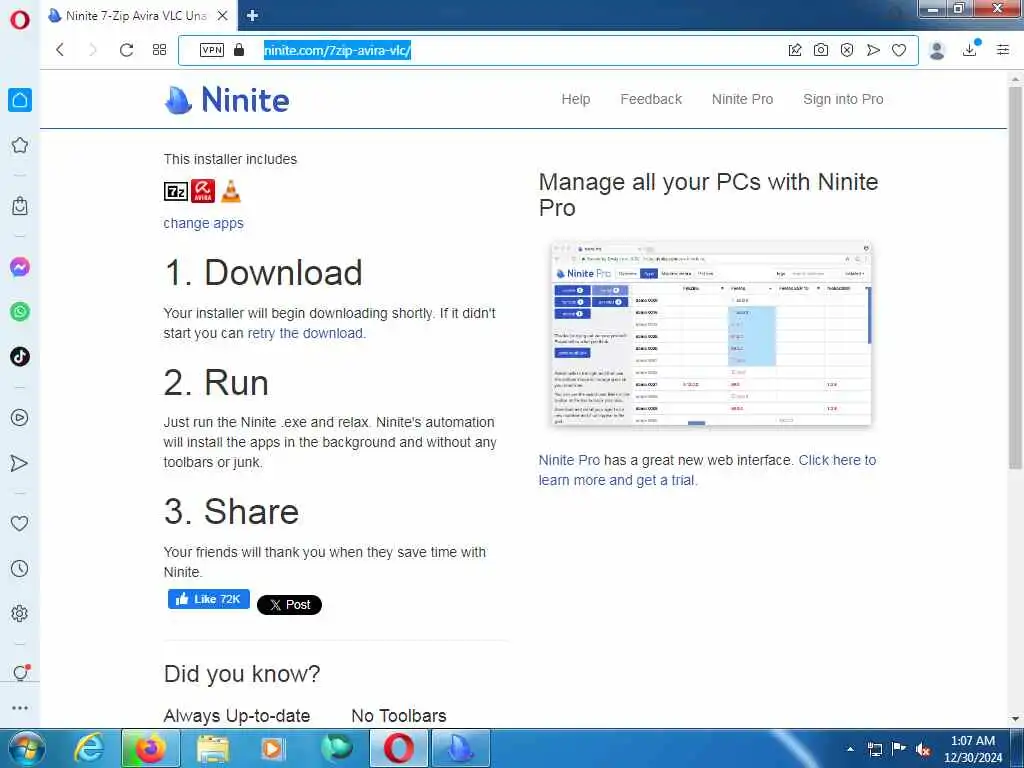Viewport: 1024px width, 768px height.
Task: Launch Internet Explorer from taskbar
Action: pyautogui.click(x=88, y=748)
